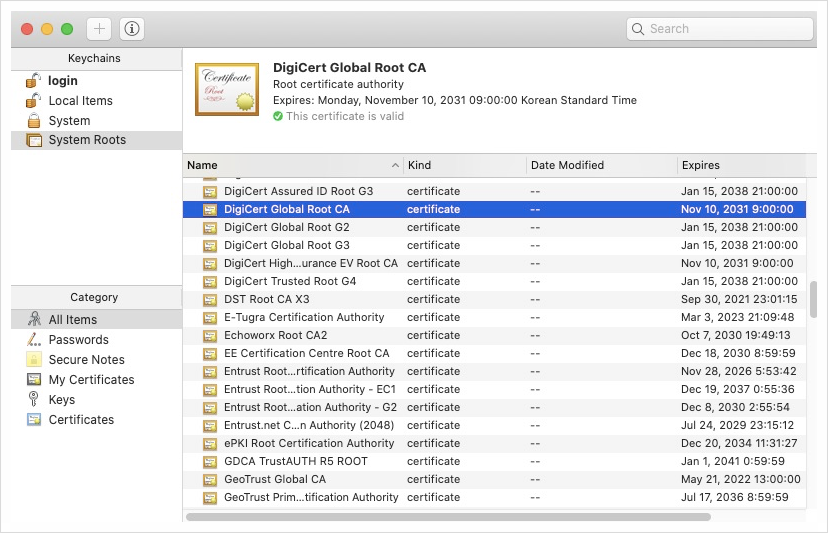Viewport: 828px width, 533px height.
Task: Click expiry date Oct 7, 2030 19:49:13
Action: click(736, 335)
